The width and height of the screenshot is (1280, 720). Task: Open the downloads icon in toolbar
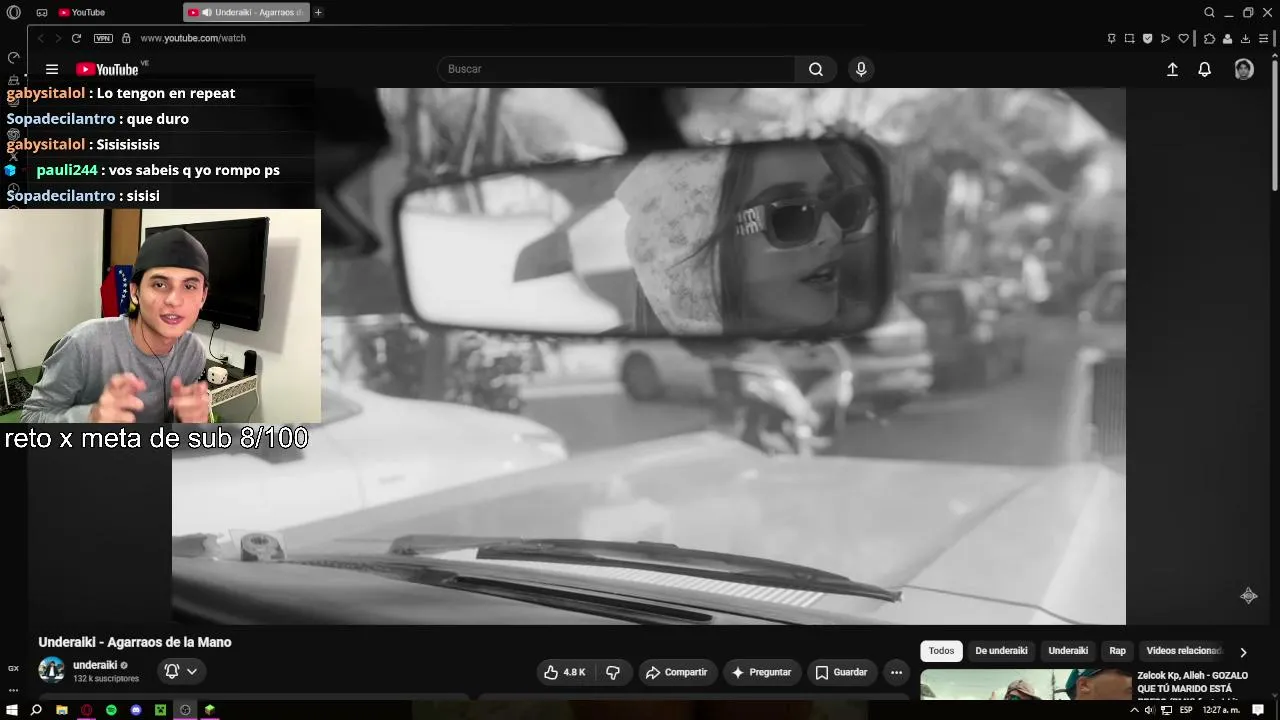pyautogui.click(x=1245, y=39)
